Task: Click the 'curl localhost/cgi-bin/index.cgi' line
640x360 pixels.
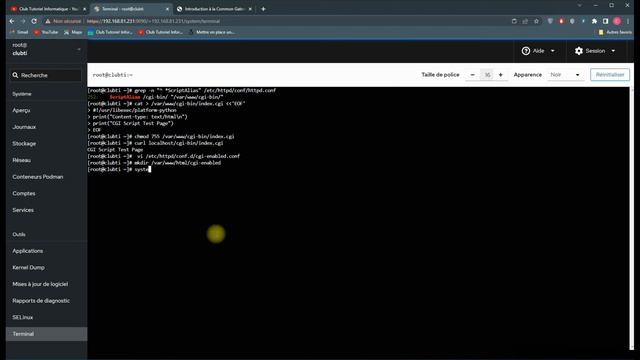Action: [156, 143]
